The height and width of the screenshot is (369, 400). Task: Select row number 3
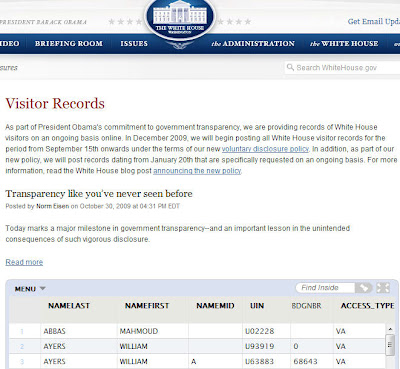[22, 361]
